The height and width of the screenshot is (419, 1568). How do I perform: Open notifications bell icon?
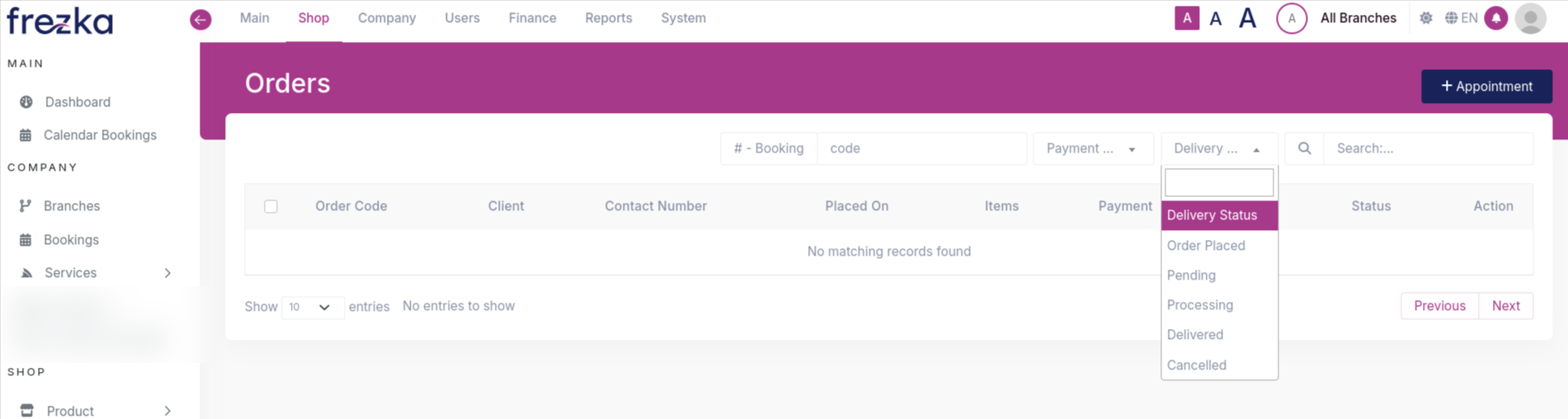[1495, 18]
